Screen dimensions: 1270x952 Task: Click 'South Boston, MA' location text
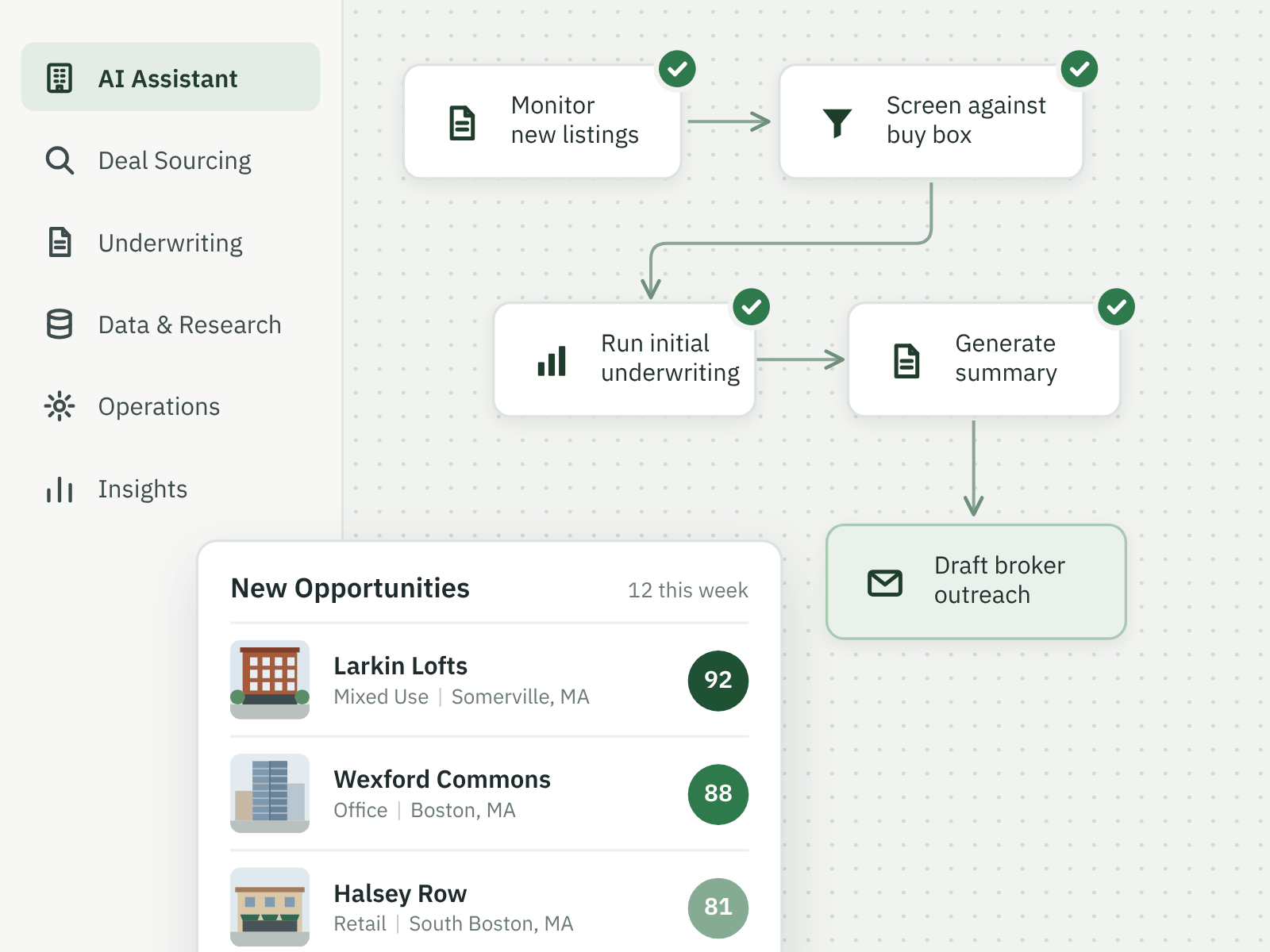pos(491,923)
